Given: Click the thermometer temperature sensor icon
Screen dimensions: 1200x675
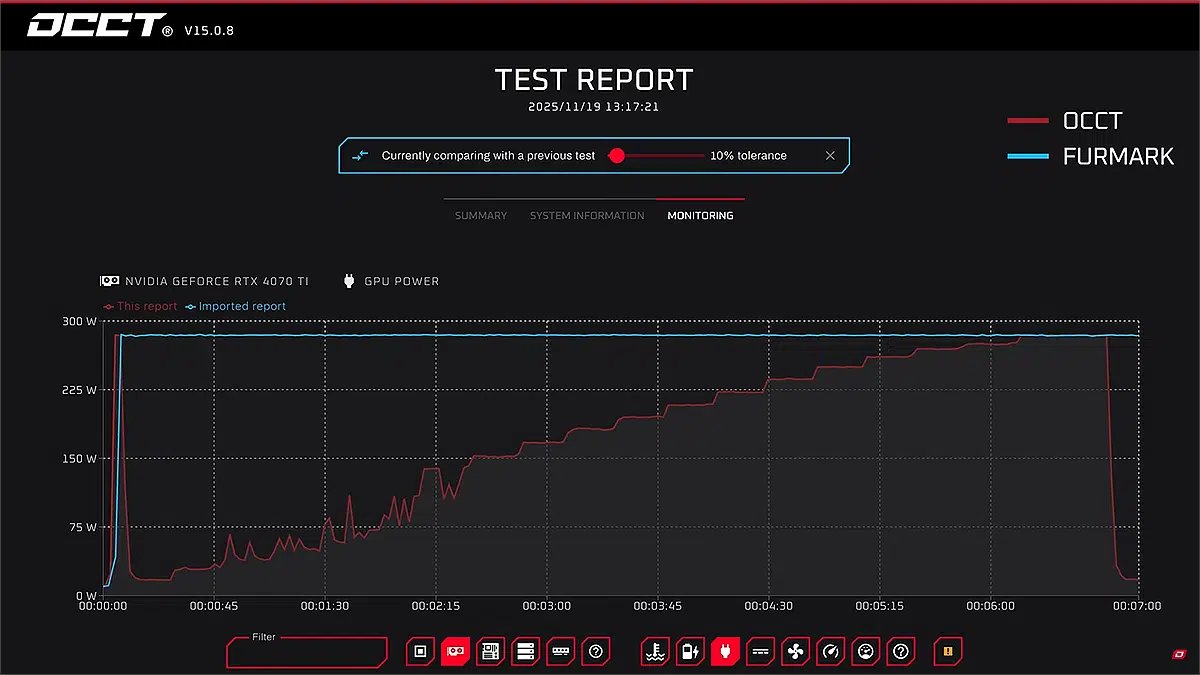Looking at the screenshot, I should click(x=655, y=651).
